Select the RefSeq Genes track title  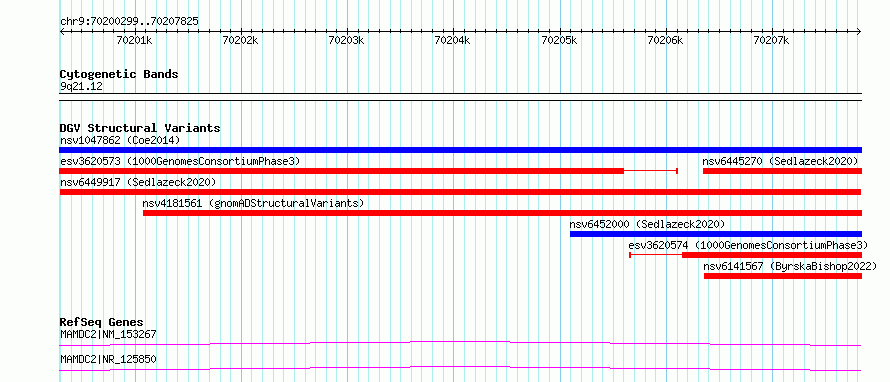tap(102, 323)
